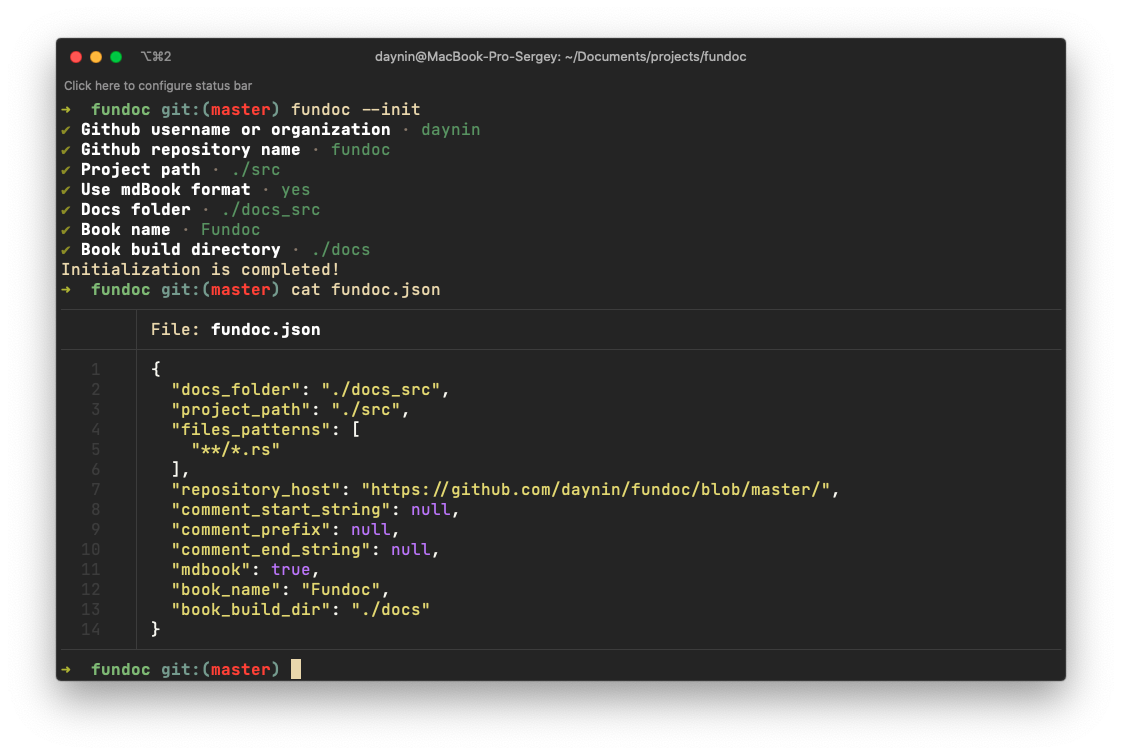This screenshot has height=755, width=1122.
Task: Click the checkmark beside Github username or organization
Action: point(66,130)
